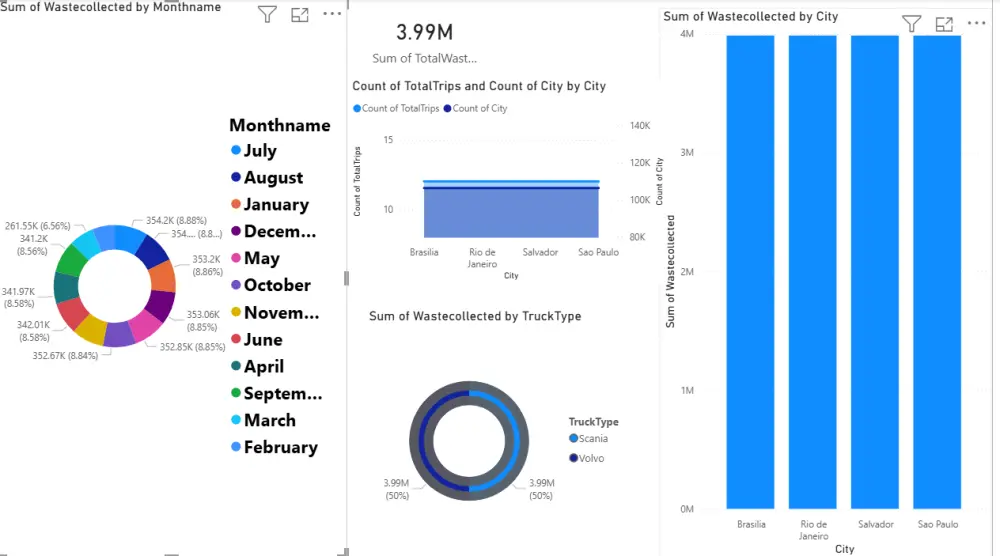Select February legend entry
The width and height of the screenshot is (1000, 556).
274,448
